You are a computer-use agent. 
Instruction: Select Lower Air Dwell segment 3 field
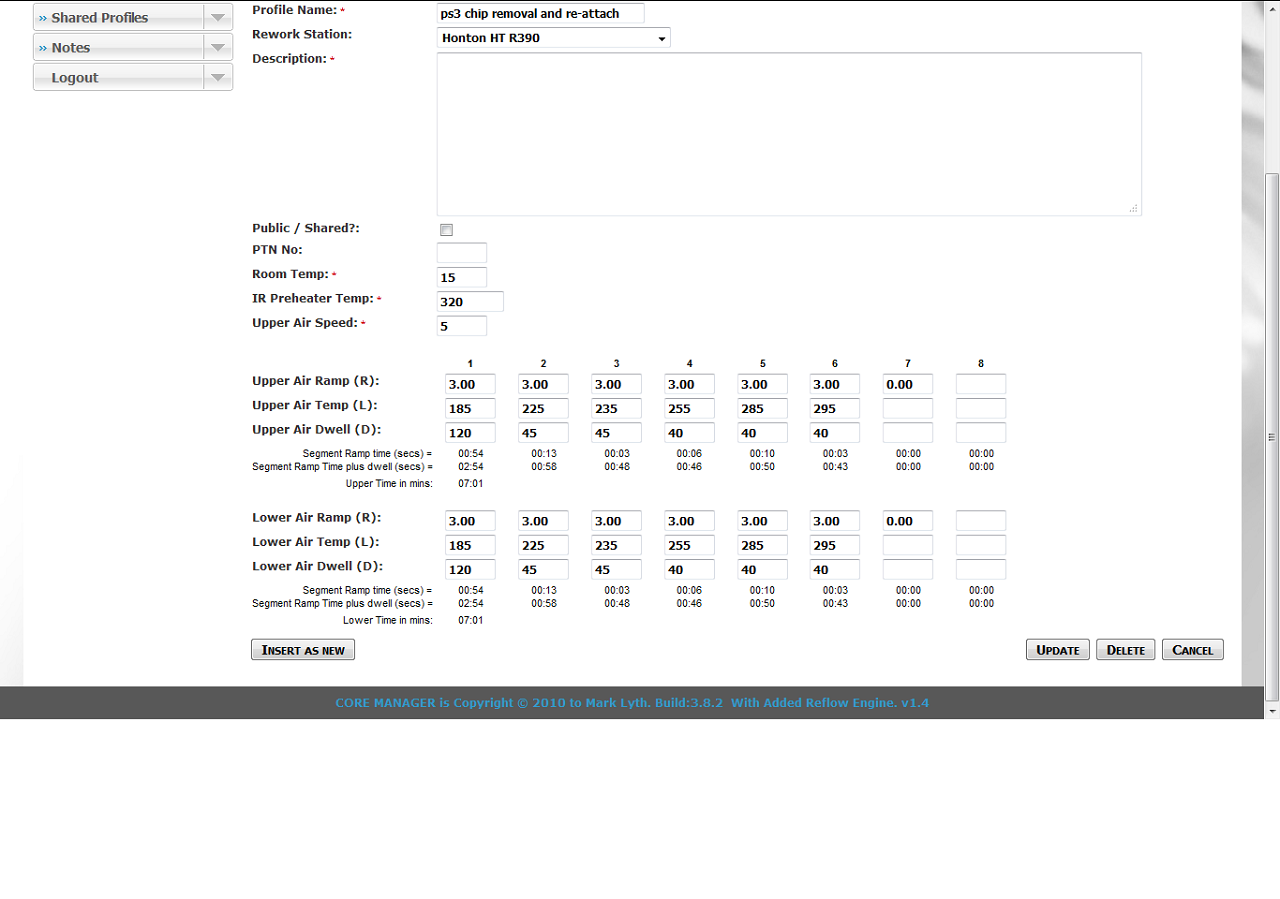click(616, 569)
